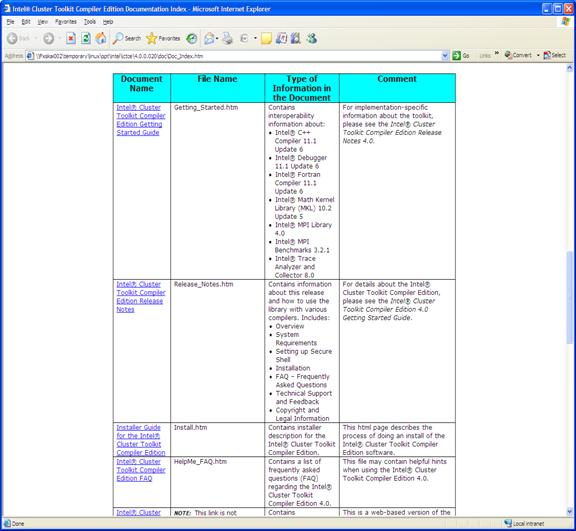576x531 pixels.
Task: Open the Forward history dropdown arrow
Action: point(60,38)
